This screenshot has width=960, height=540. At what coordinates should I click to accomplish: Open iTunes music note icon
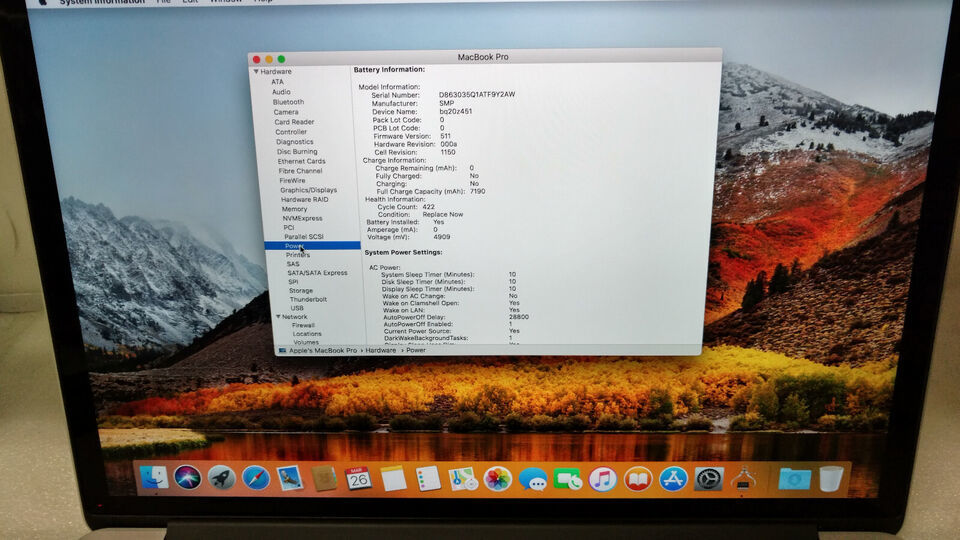click(x=602, y=479)
